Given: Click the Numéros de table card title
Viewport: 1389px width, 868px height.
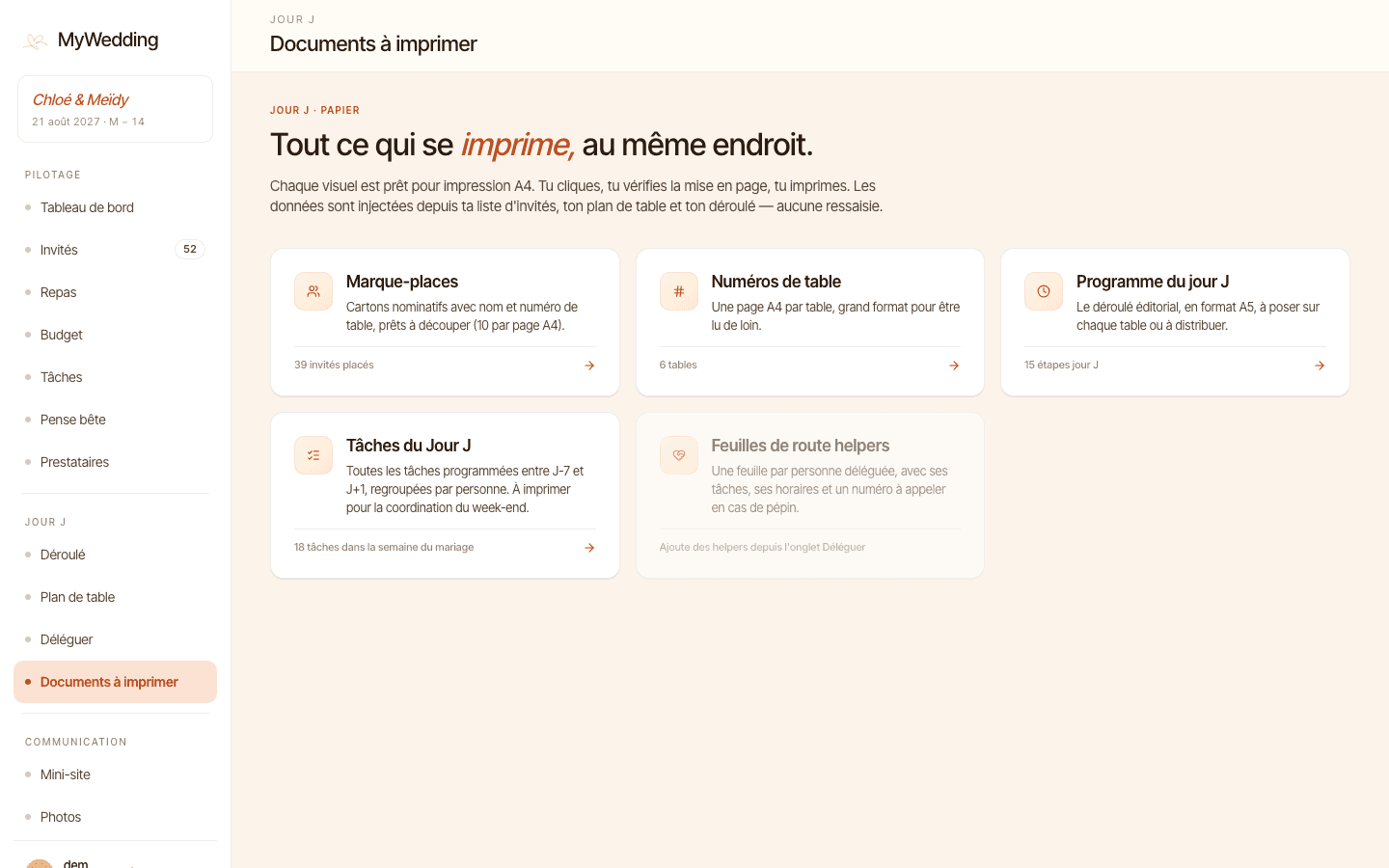Looking at the screenshot, I should [x=776, y=282].
